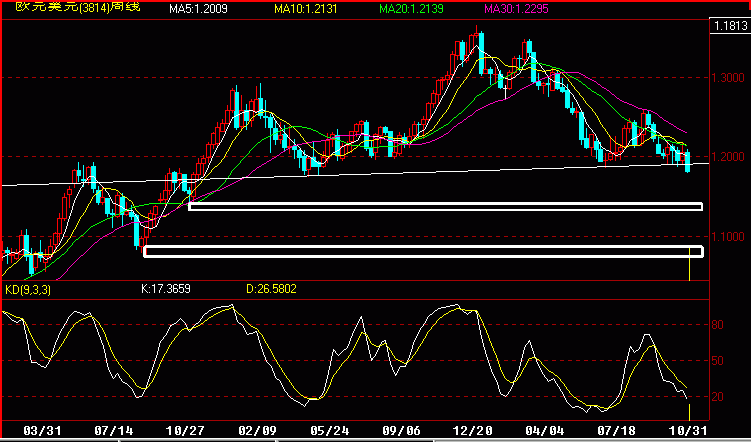Click the 80 level on KD axis

pyautogui.click(x=717, y=325)
